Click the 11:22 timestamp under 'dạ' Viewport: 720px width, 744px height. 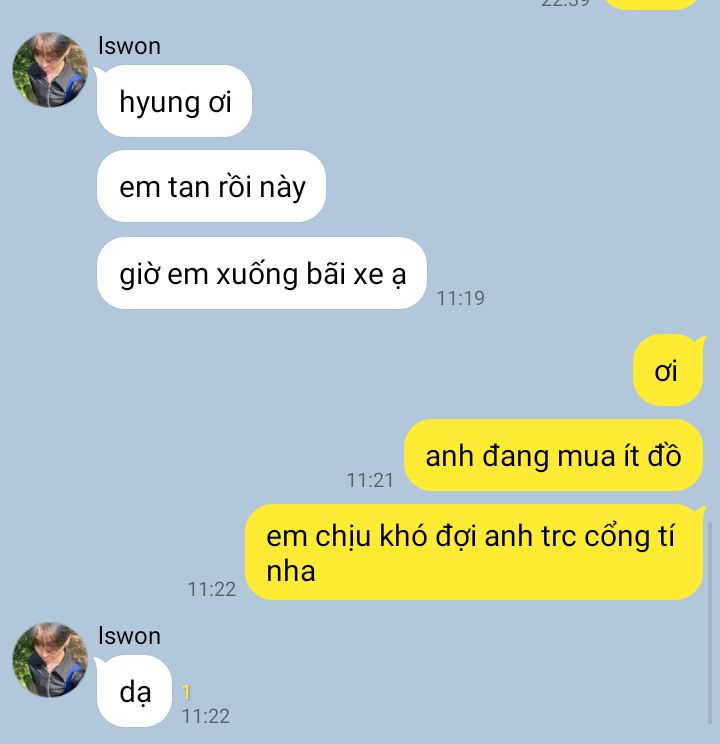point(206,716)
